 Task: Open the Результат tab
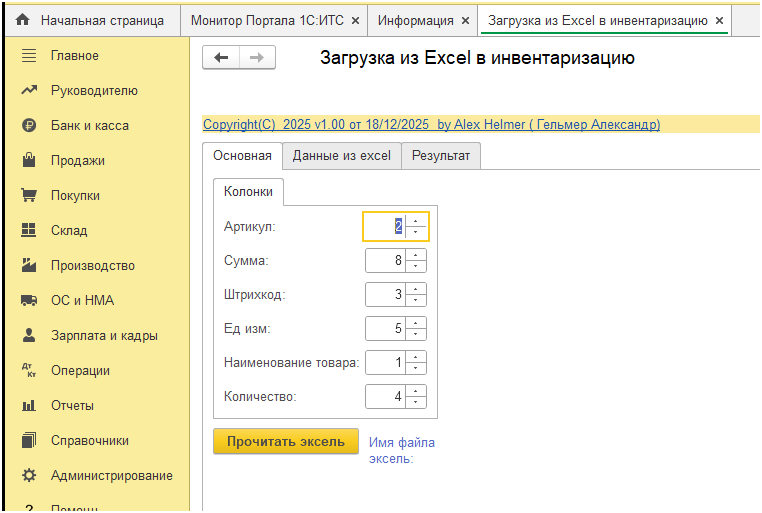(441, 156)
